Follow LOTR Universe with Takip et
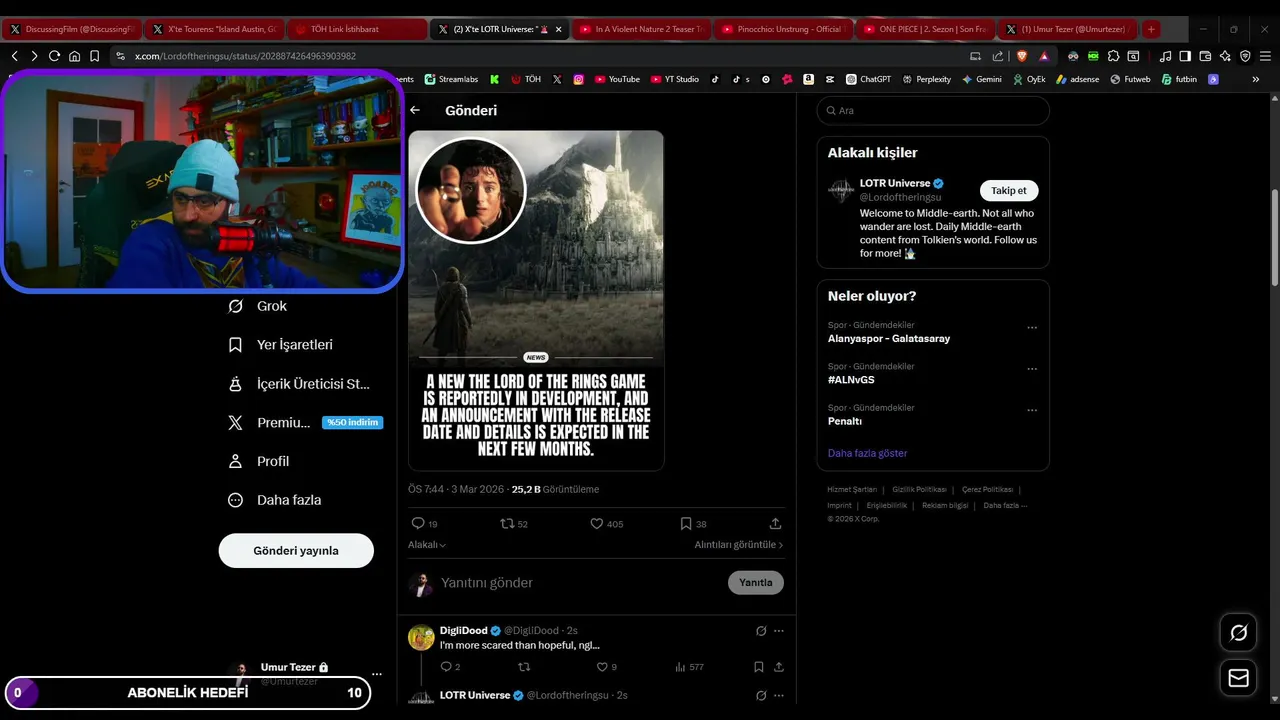The height and width of the screenshot is (720, 1280). 1009,191
